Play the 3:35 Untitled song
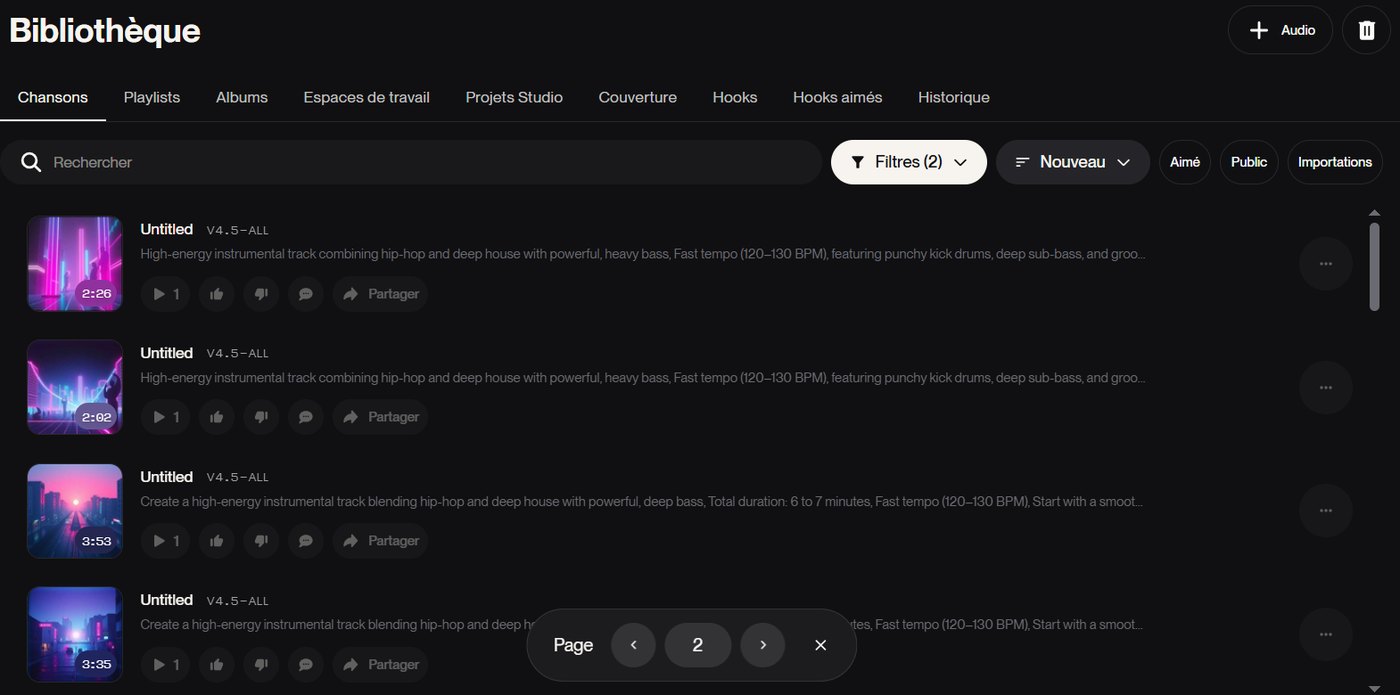1400x695 pixels. 165,664
